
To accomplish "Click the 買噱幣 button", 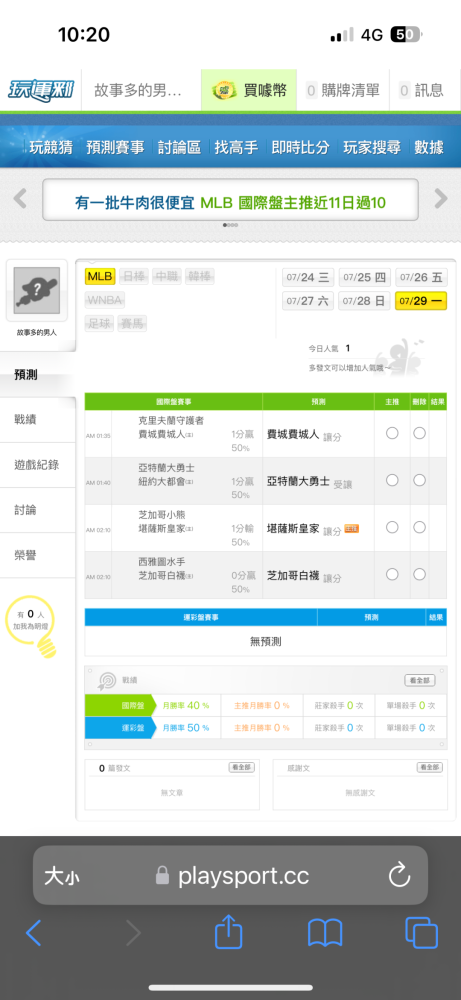I will tap(249, 91).
